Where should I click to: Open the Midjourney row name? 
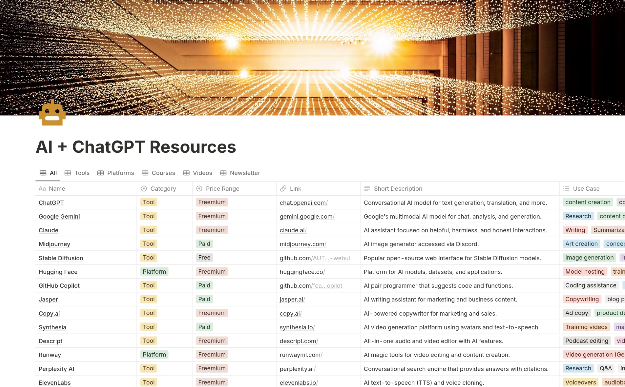tap(54, 244)
